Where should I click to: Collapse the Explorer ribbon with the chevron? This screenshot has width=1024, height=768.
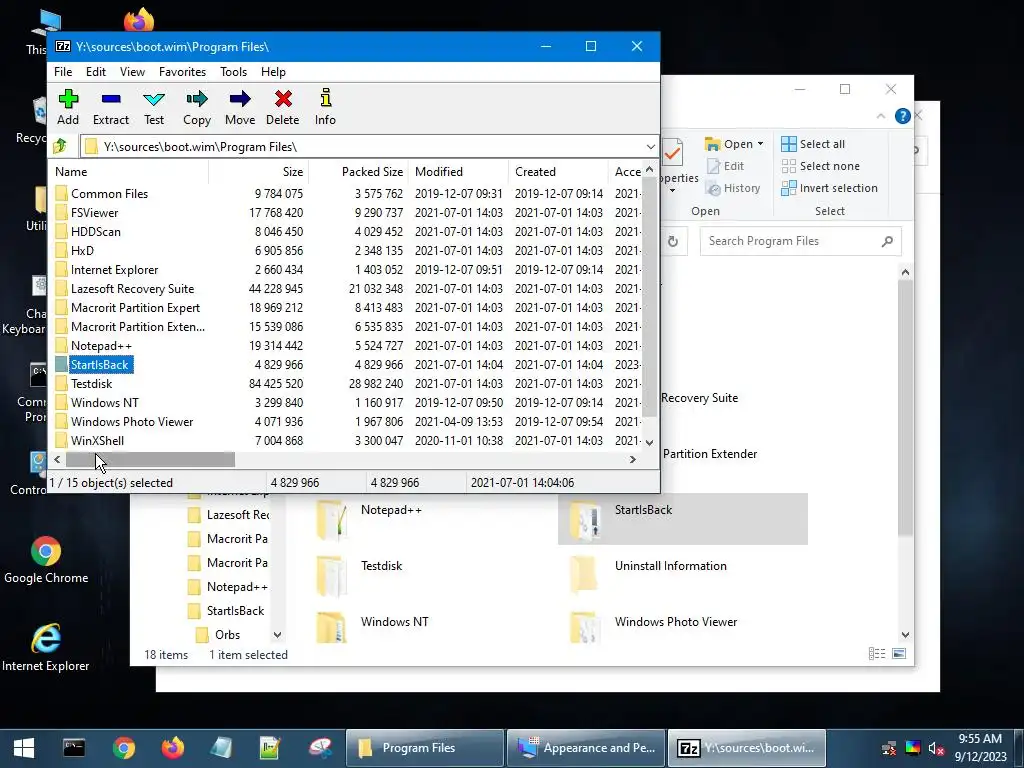[x=880, y=116]
